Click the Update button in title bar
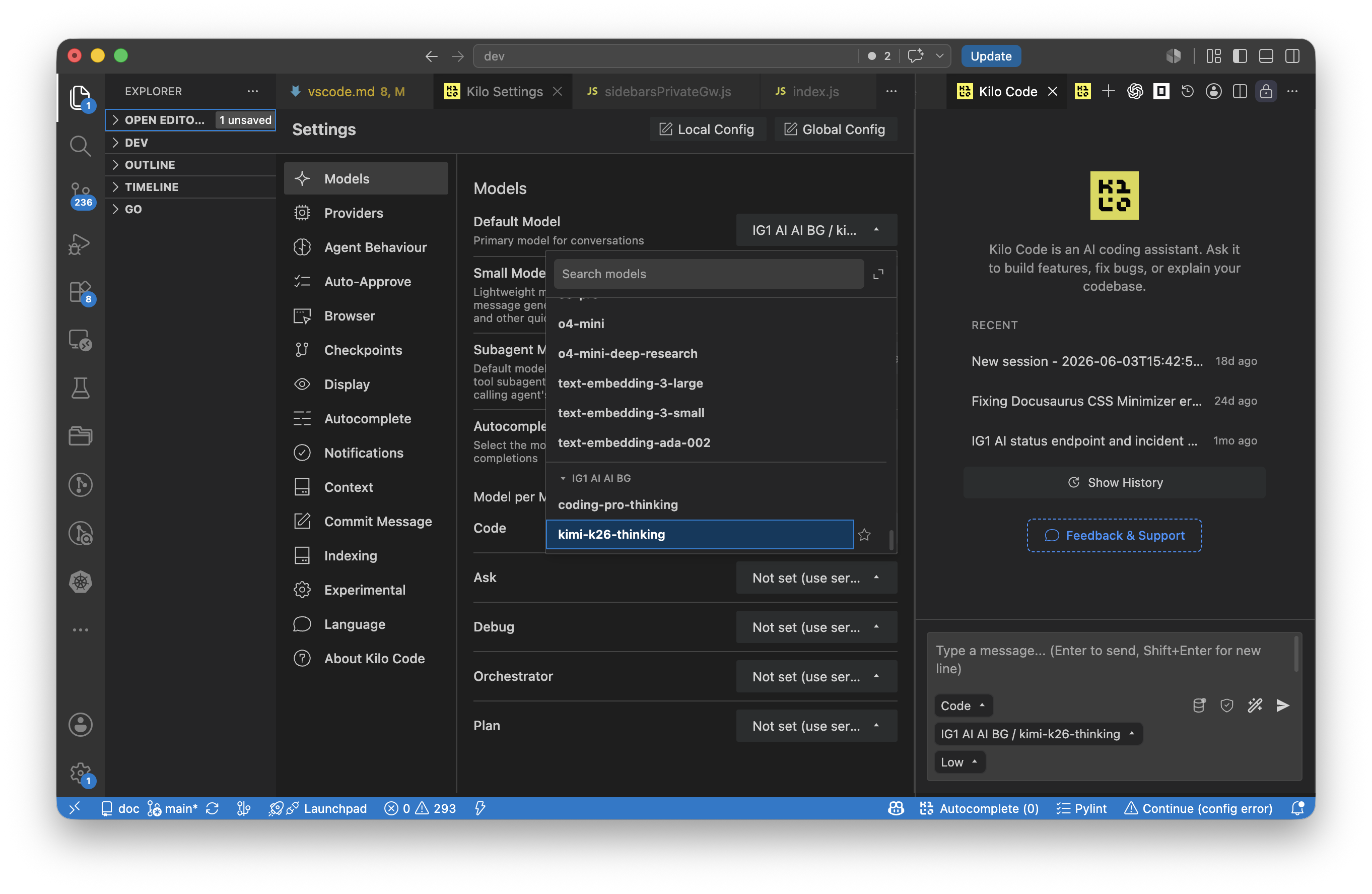The height and width of the screenshot is (894, 1372). 990,56
